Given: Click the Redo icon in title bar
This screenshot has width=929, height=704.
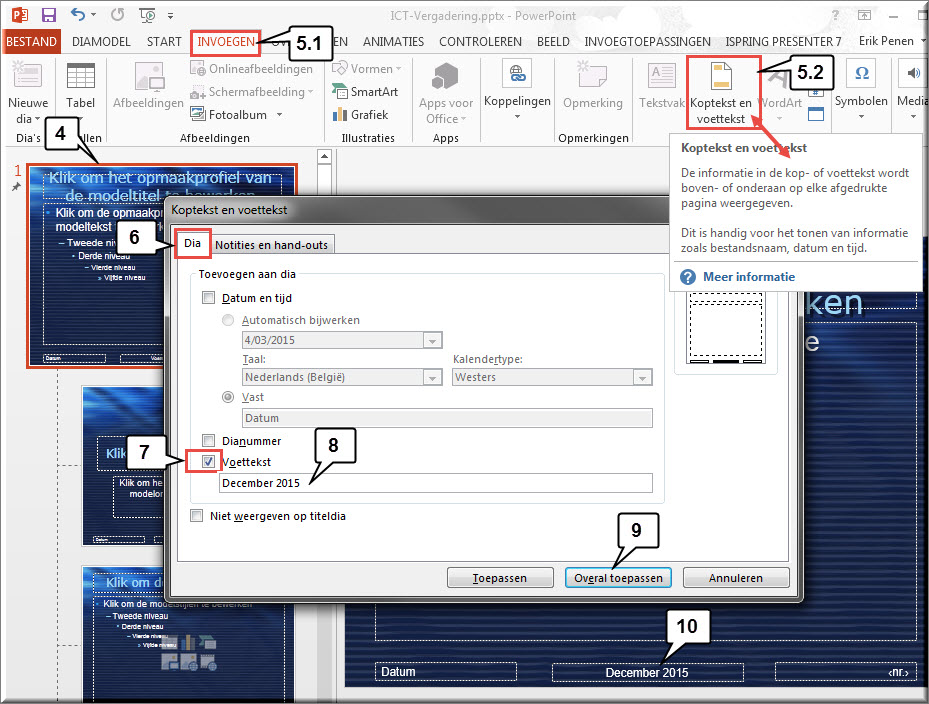Looking at the screenshot, I should click(117, 14).
